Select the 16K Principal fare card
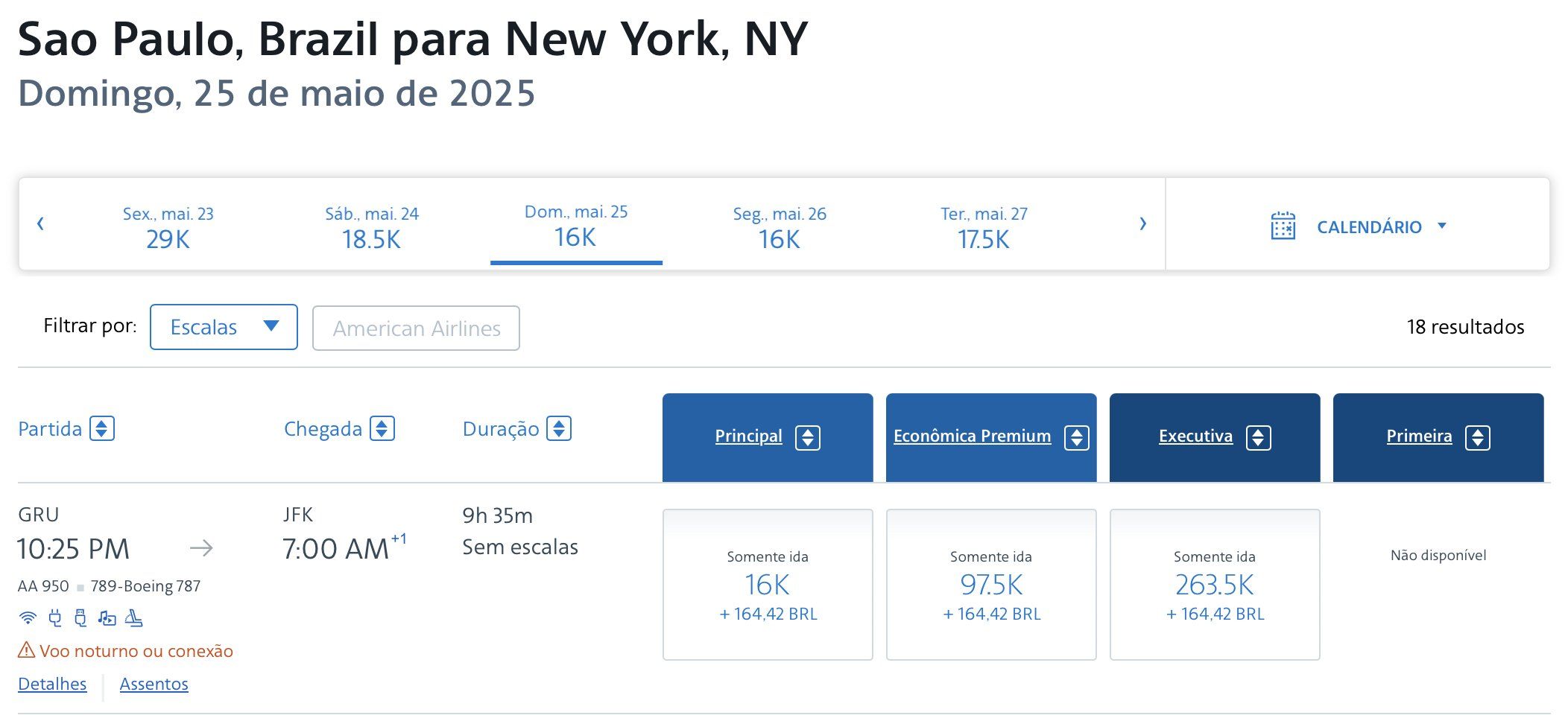Image resolution: width=1568 pixels, height=724 pixels. point(768,585)
